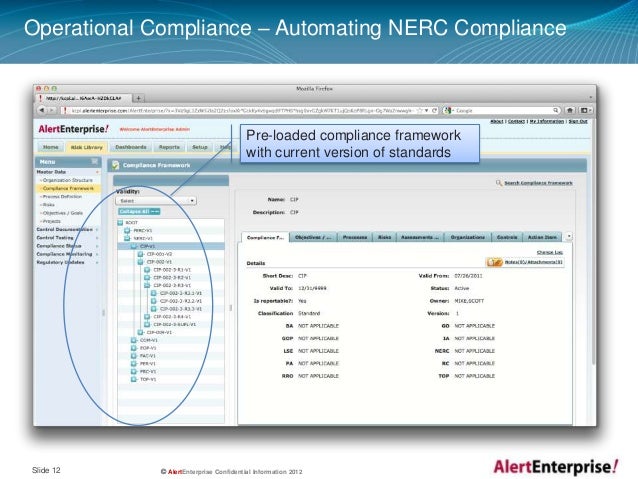
Task: Open the My Information link
Action: (x=546, y=121)
